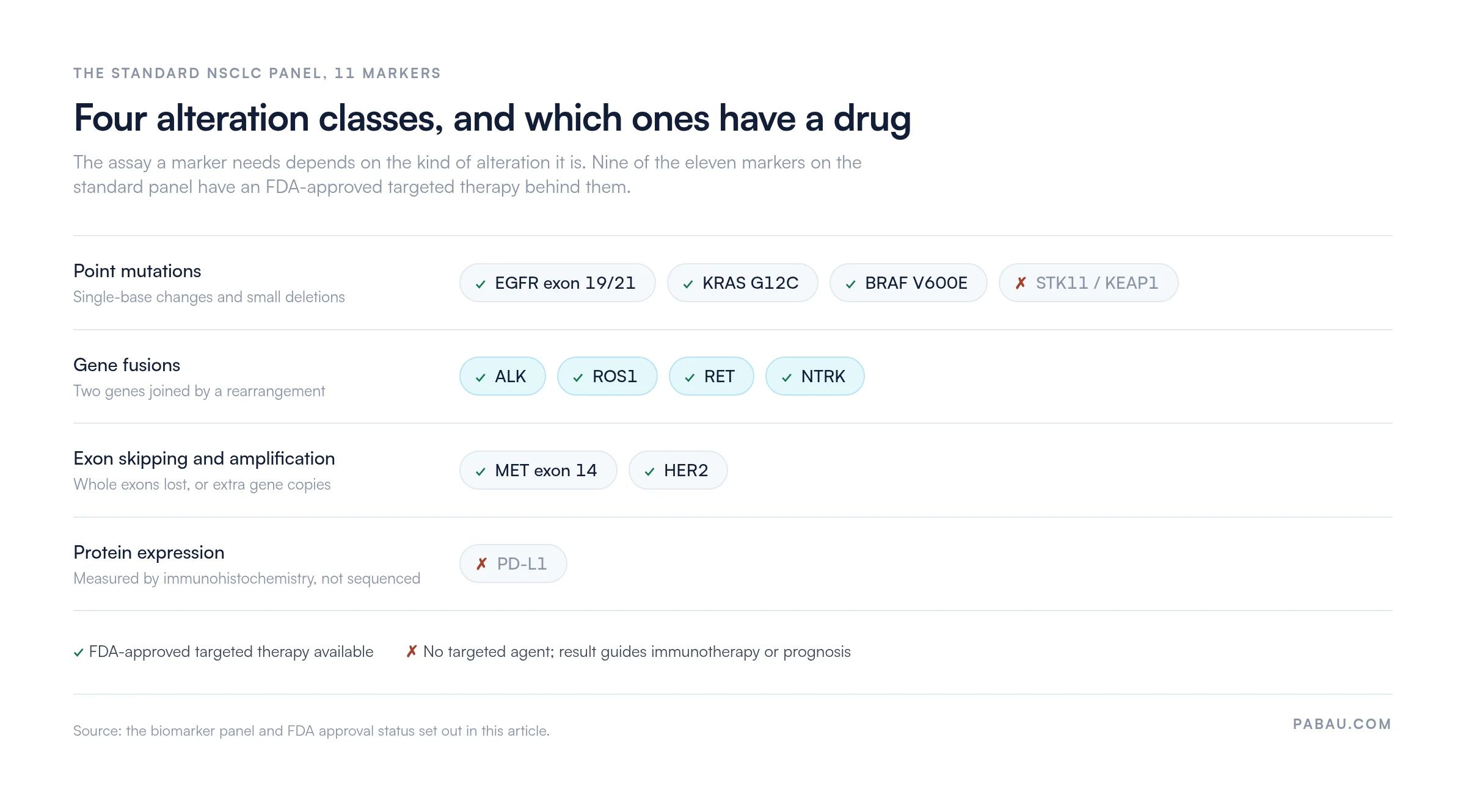Click the Gene fusions row heading
This screenshot has width=1466, height=812.
127,365
